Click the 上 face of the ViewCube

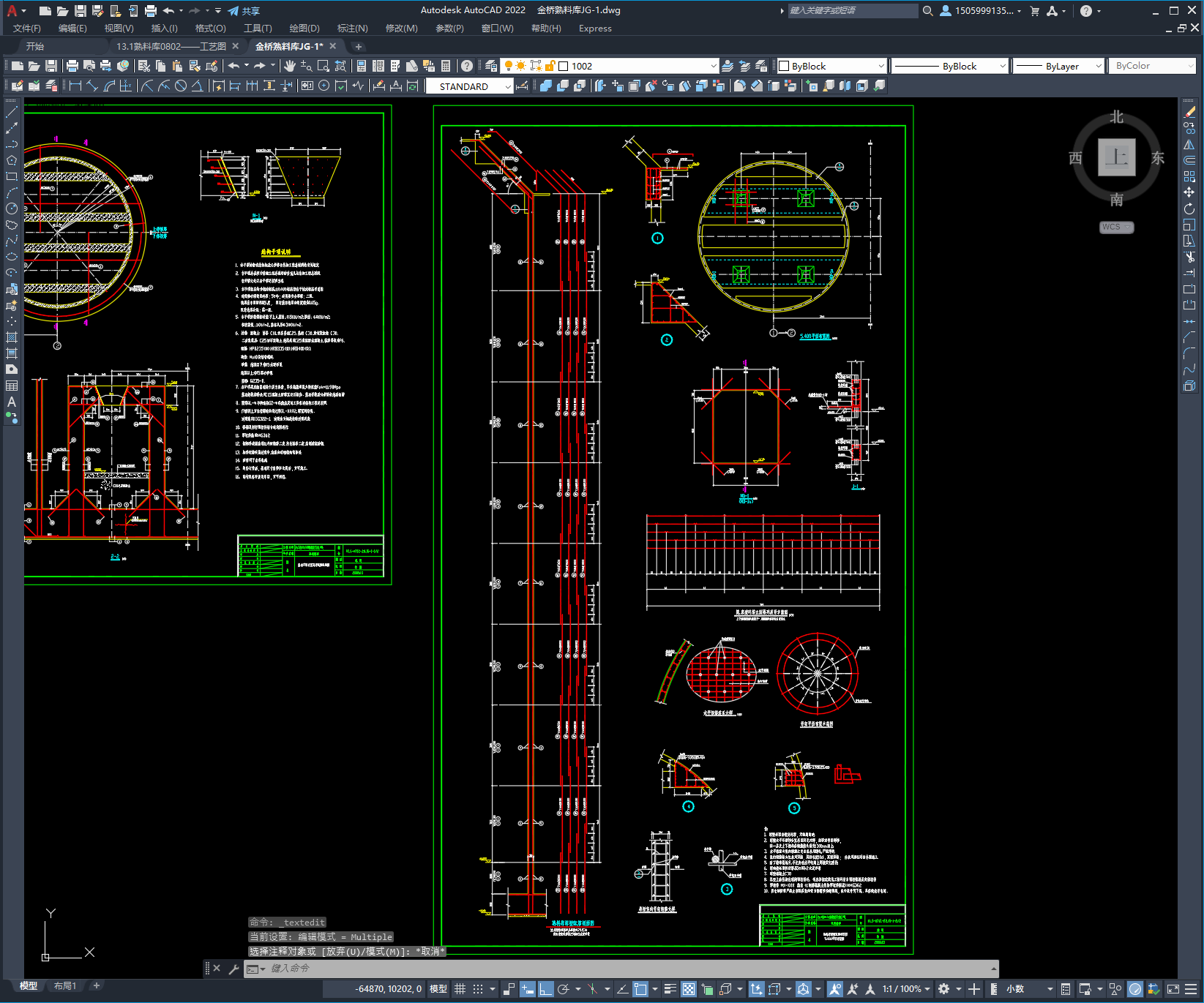pos(1116,157)
